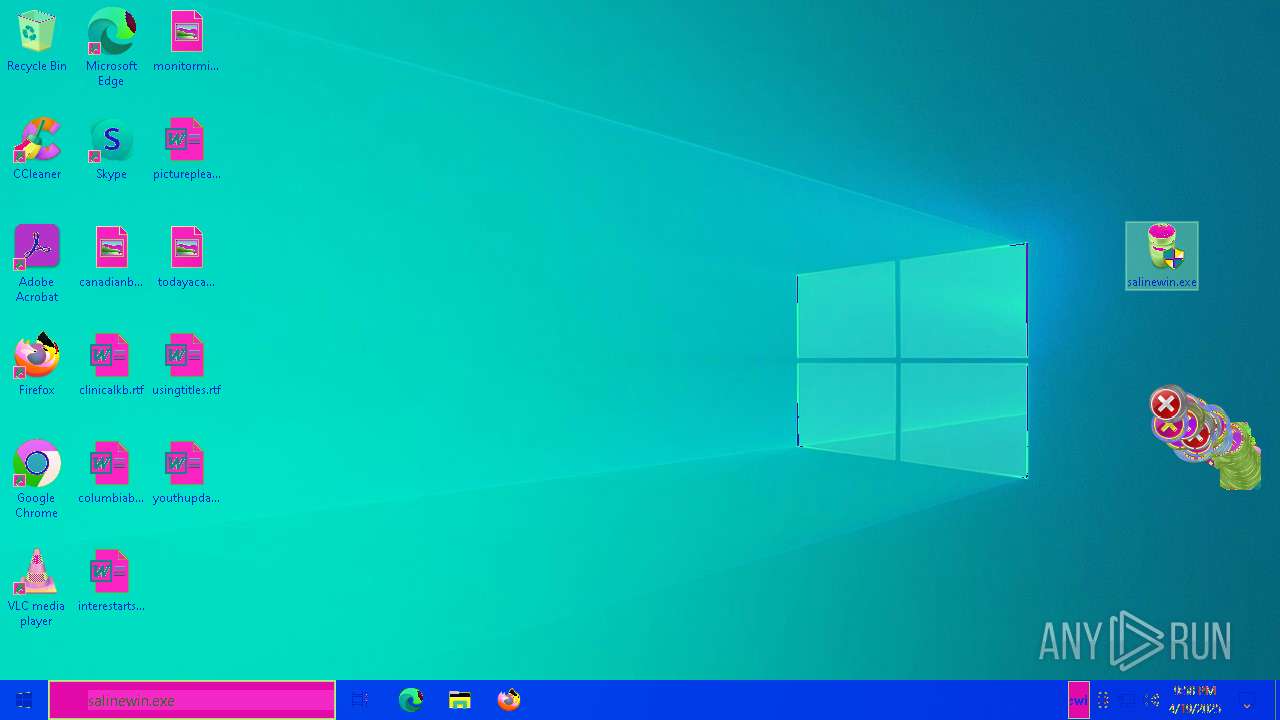This screenshot has height=720, width=1280.
Task: Select the Firefox desktop shortcut
Action: point(36,365)
